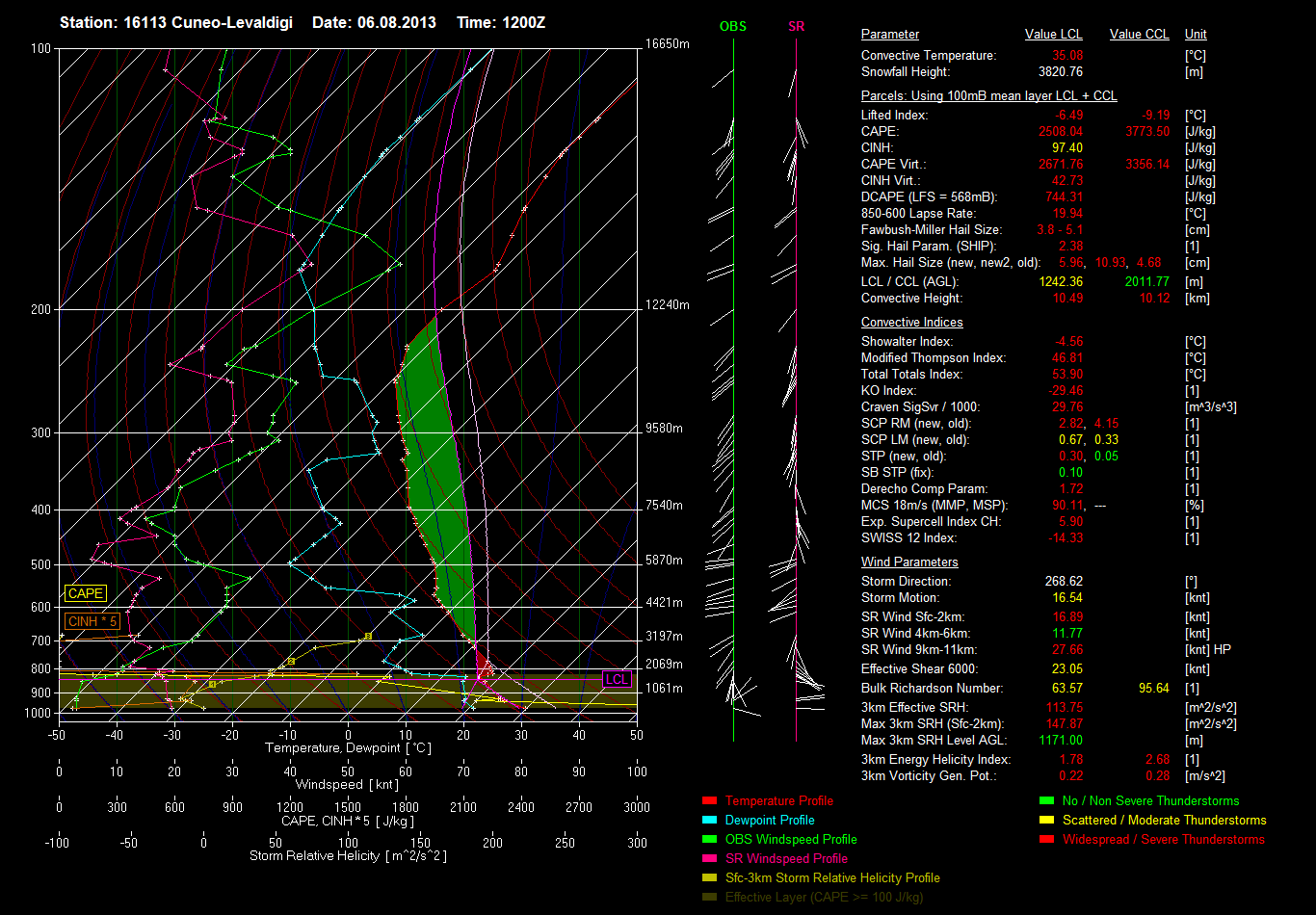
Task: Click the Value CCL column heading
Action: (x=1139, y=35)
